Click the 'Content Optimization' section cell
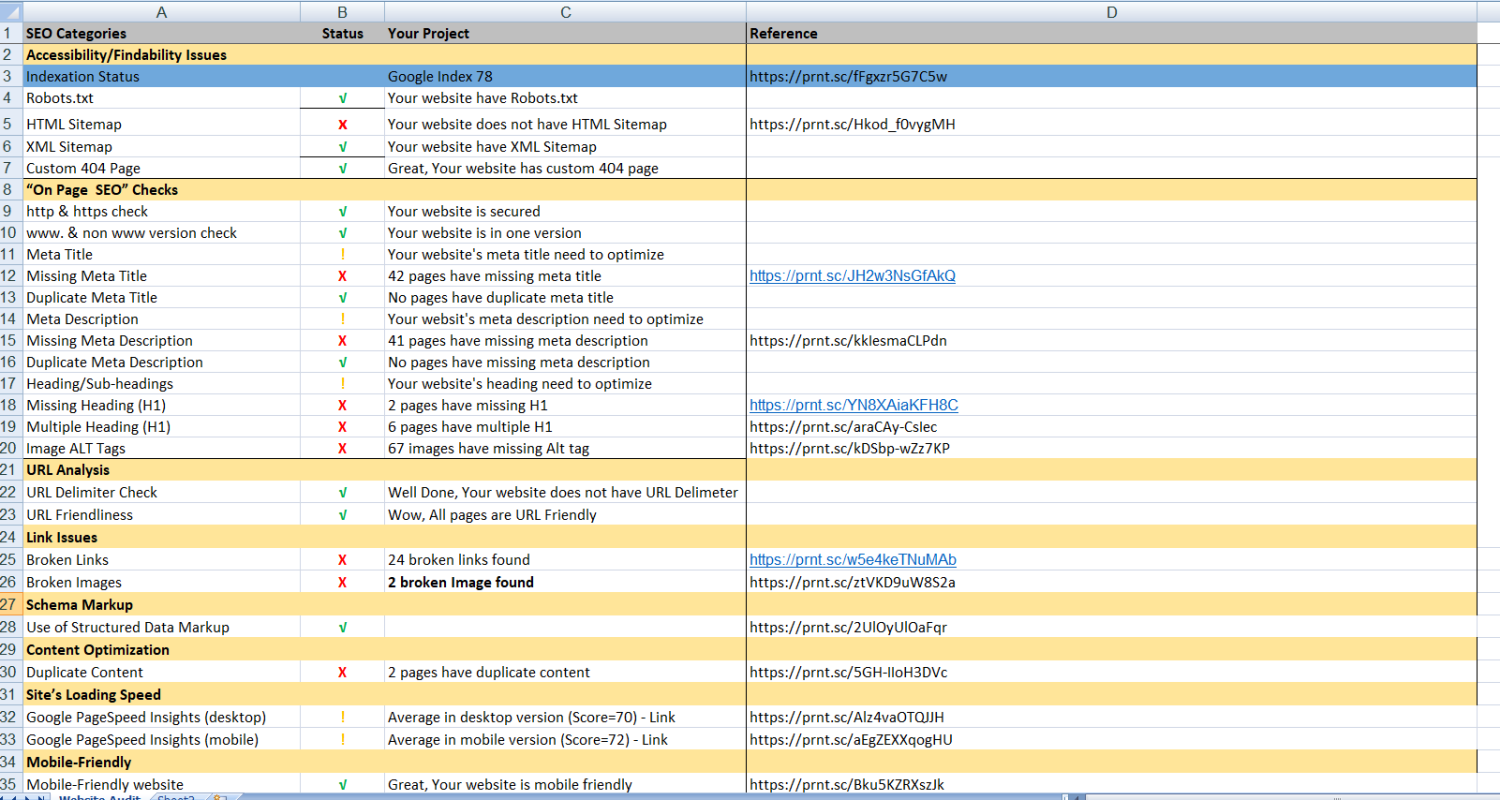The height and width of the screenshot is (800, 1500). click(162, 650)
